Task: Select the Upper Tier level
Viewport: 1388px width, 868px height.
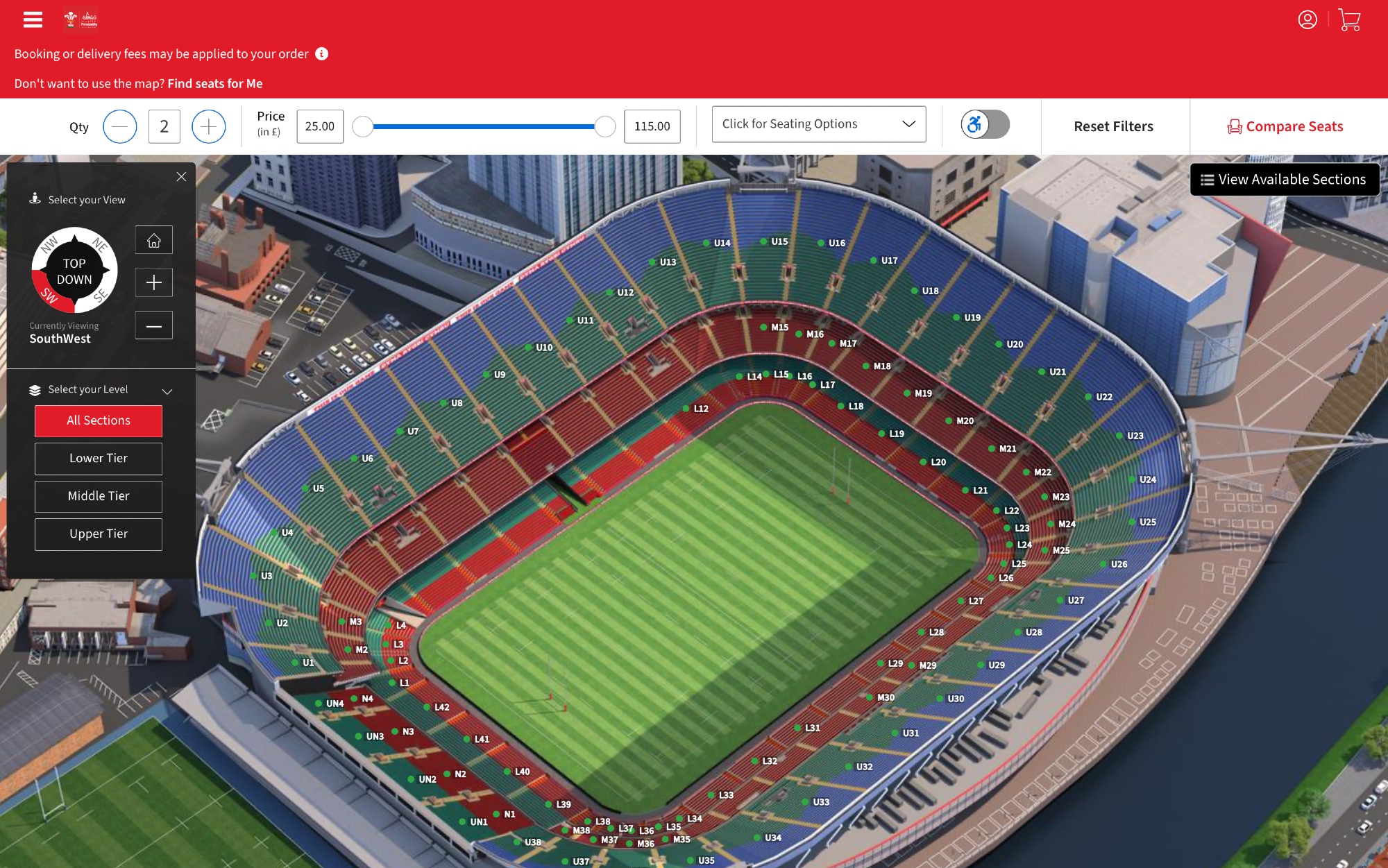Action: (99, 534)
